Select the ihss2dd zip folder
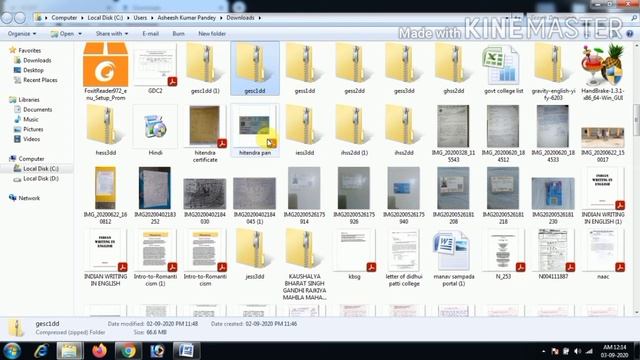640x360 pixels. point(404,126)
